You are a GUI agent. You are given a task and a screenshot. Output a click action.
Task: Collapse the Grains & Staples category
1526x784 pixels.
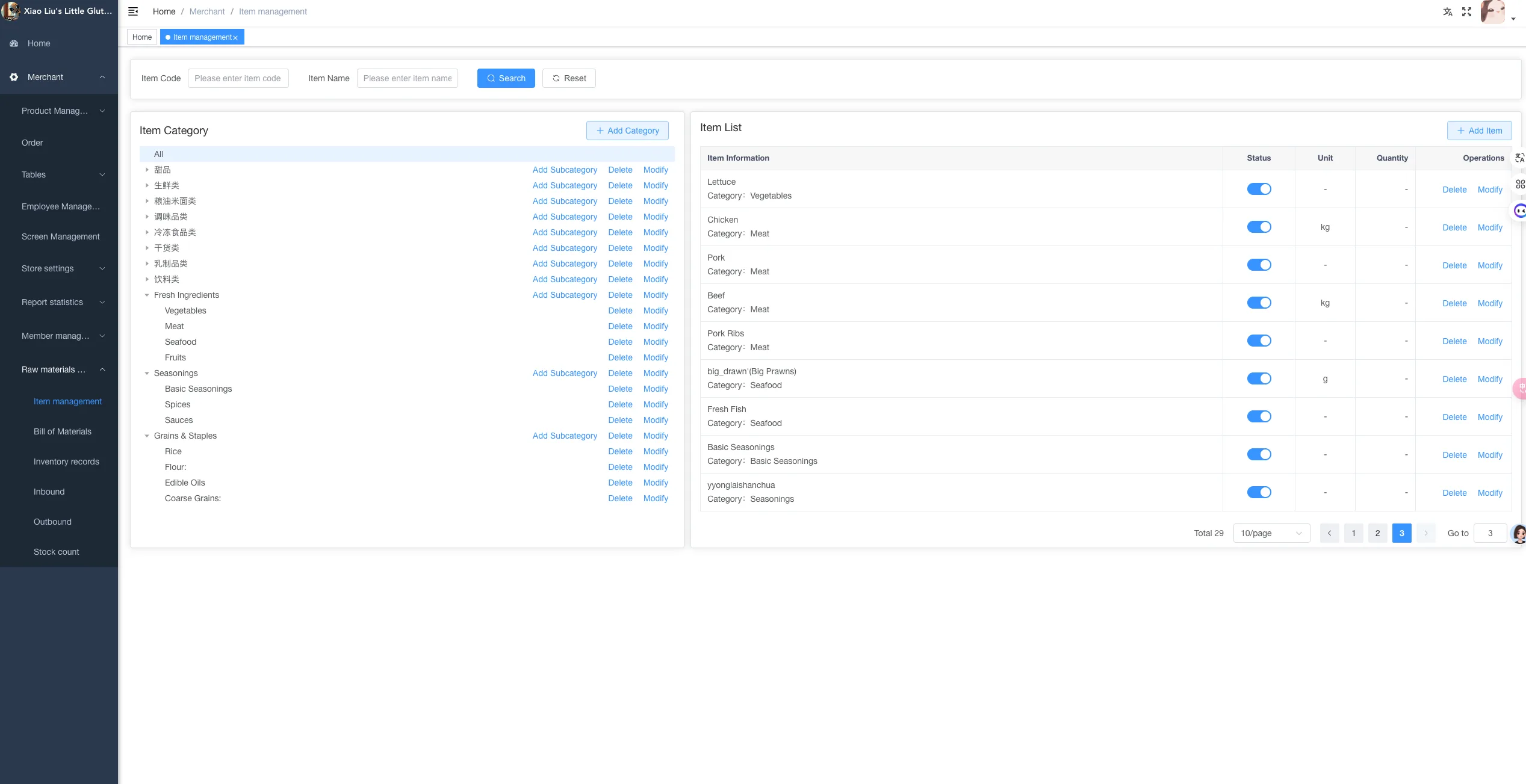(x=146, y=436)
